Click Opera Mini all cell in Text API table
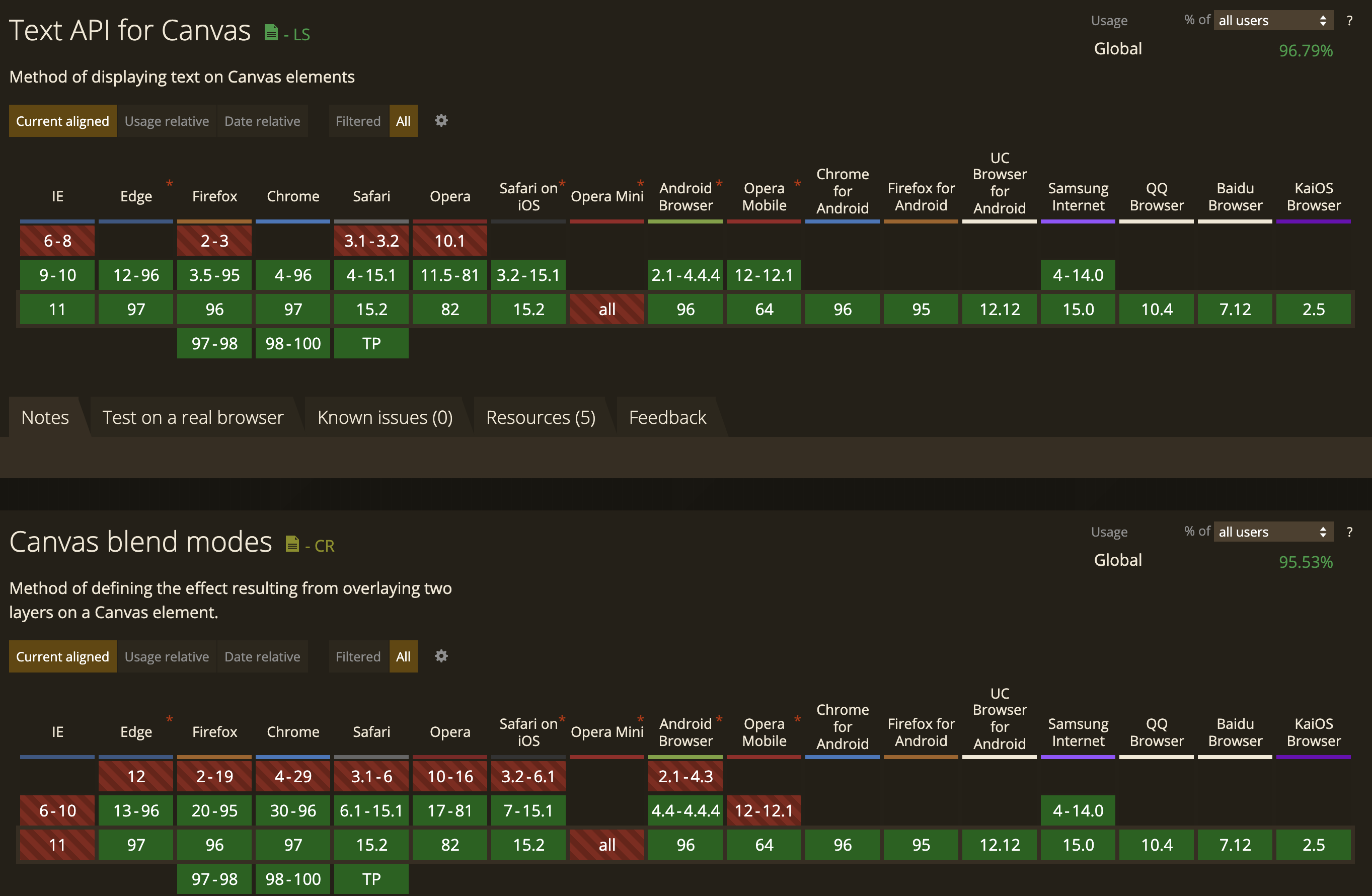The image size is (1372, 896). tap(607, 309)
